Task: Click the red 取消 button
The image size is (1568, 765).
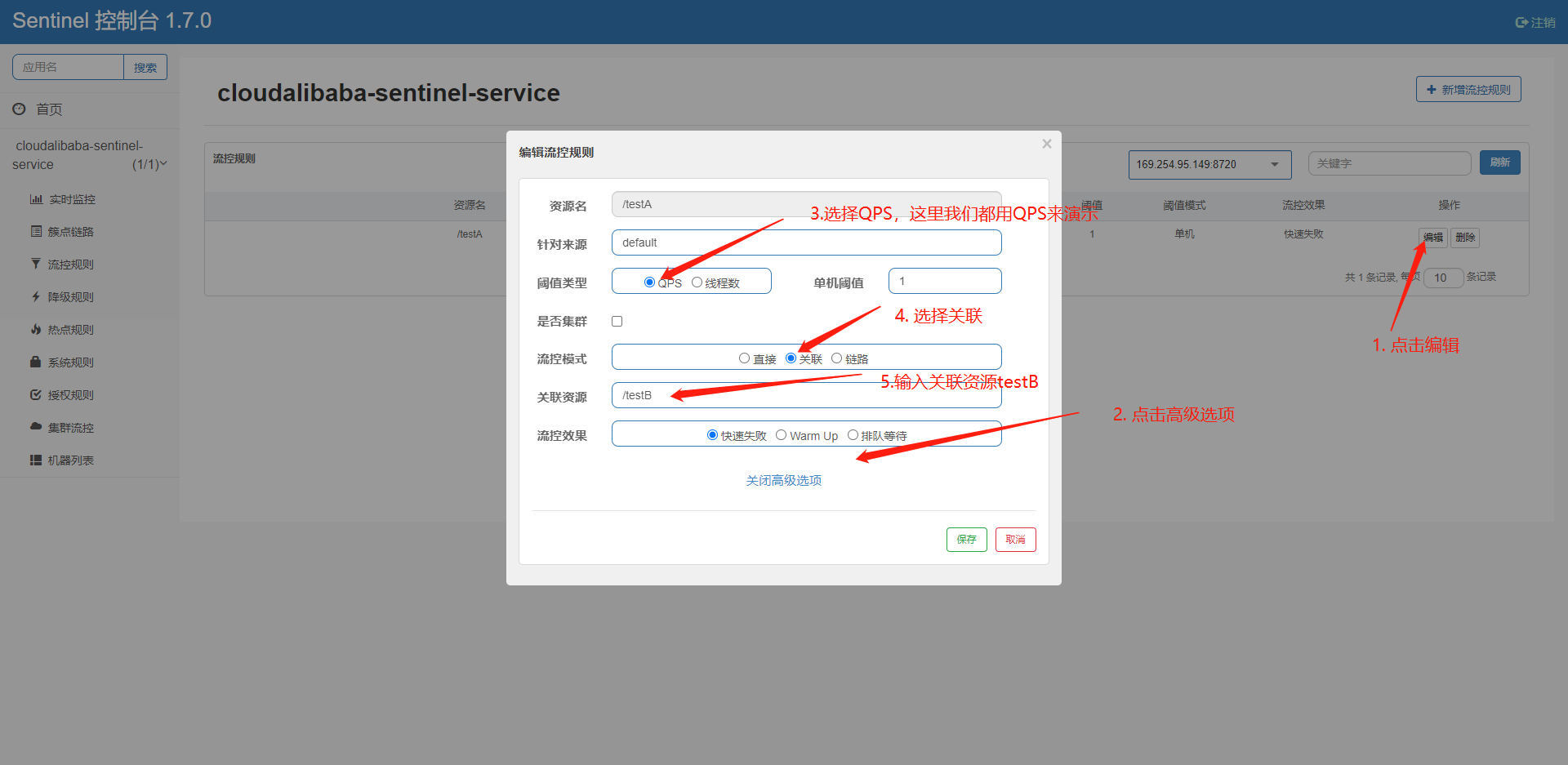Action: (x=1015, y=540)
